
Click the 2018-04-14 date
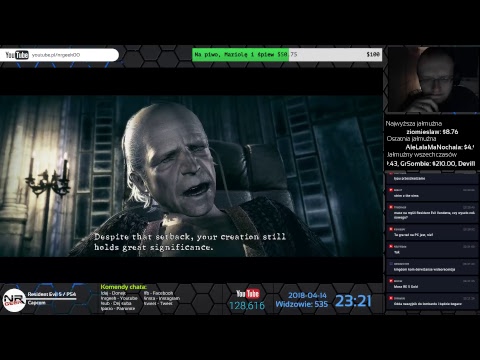307,295
